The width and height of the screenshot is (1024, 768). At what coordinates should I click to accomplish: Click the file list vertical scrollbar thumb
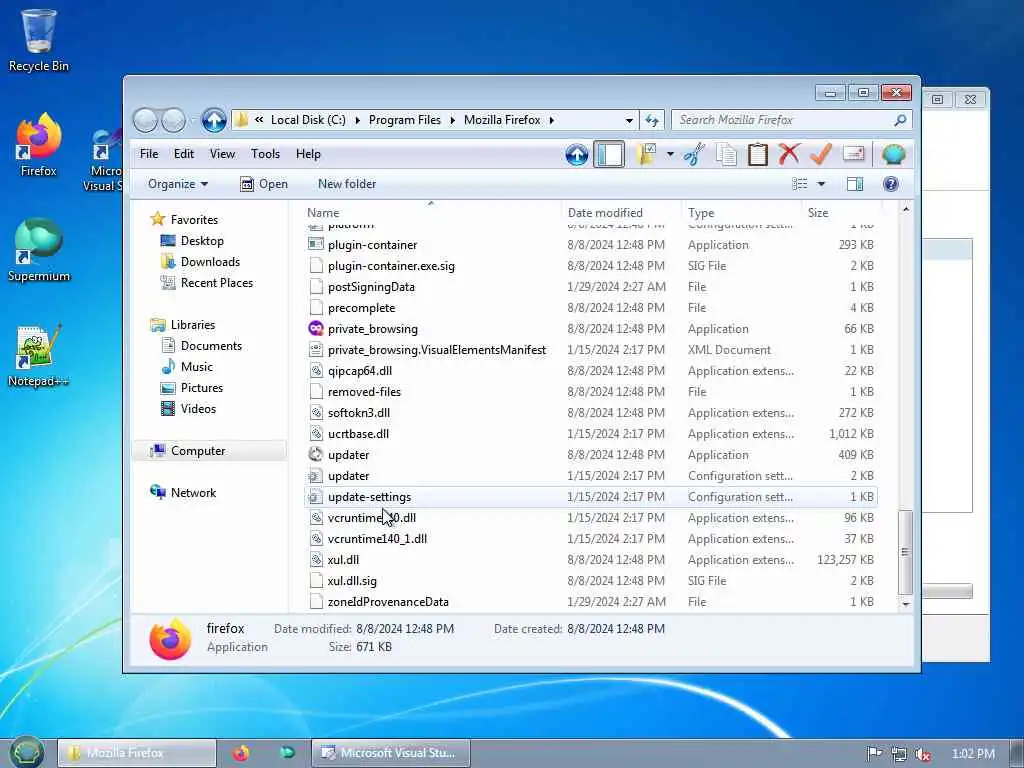pos(905,552)
